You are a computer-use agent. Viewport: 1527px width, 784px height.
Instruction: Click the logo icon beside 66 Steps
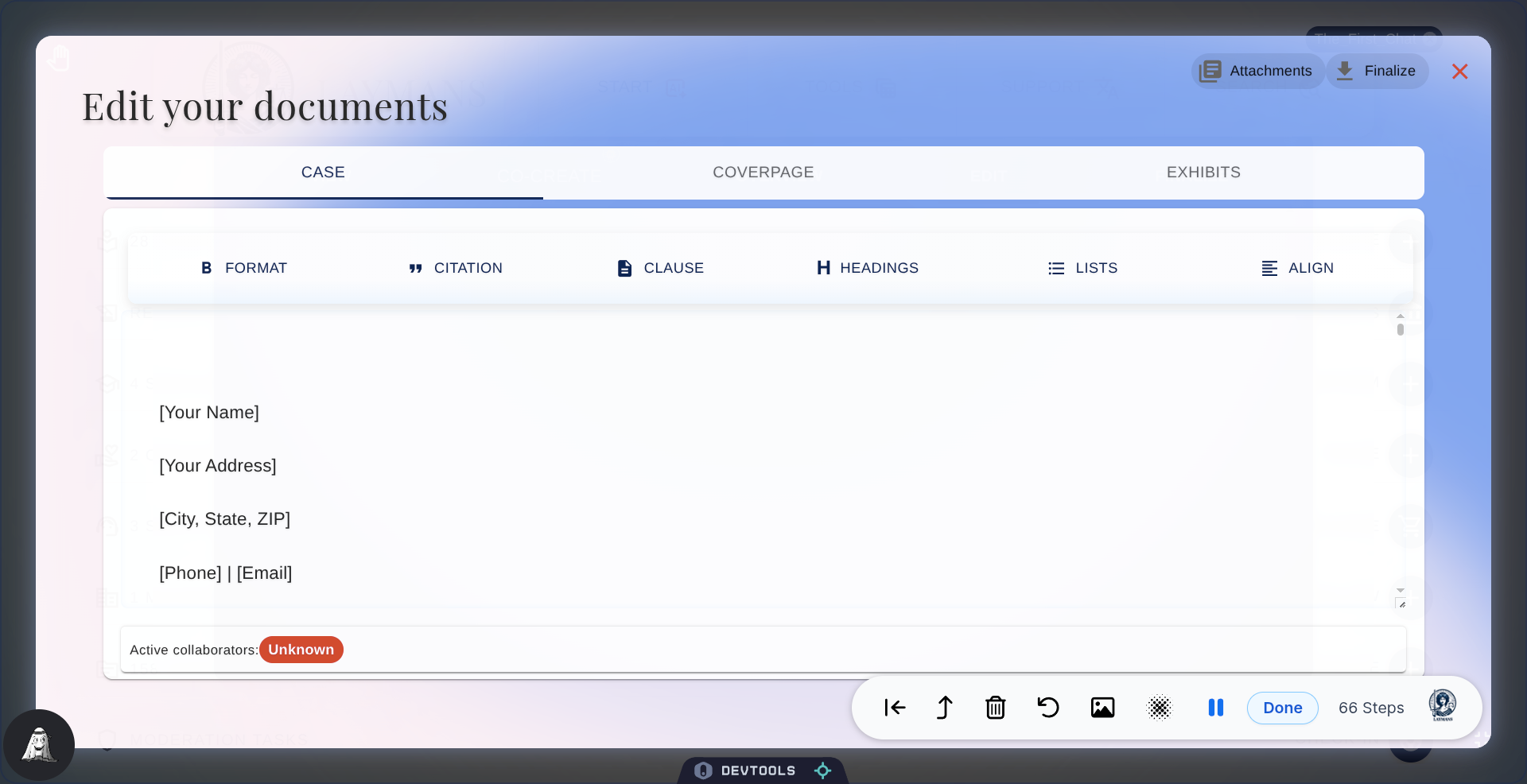[x=1443, y=705]
